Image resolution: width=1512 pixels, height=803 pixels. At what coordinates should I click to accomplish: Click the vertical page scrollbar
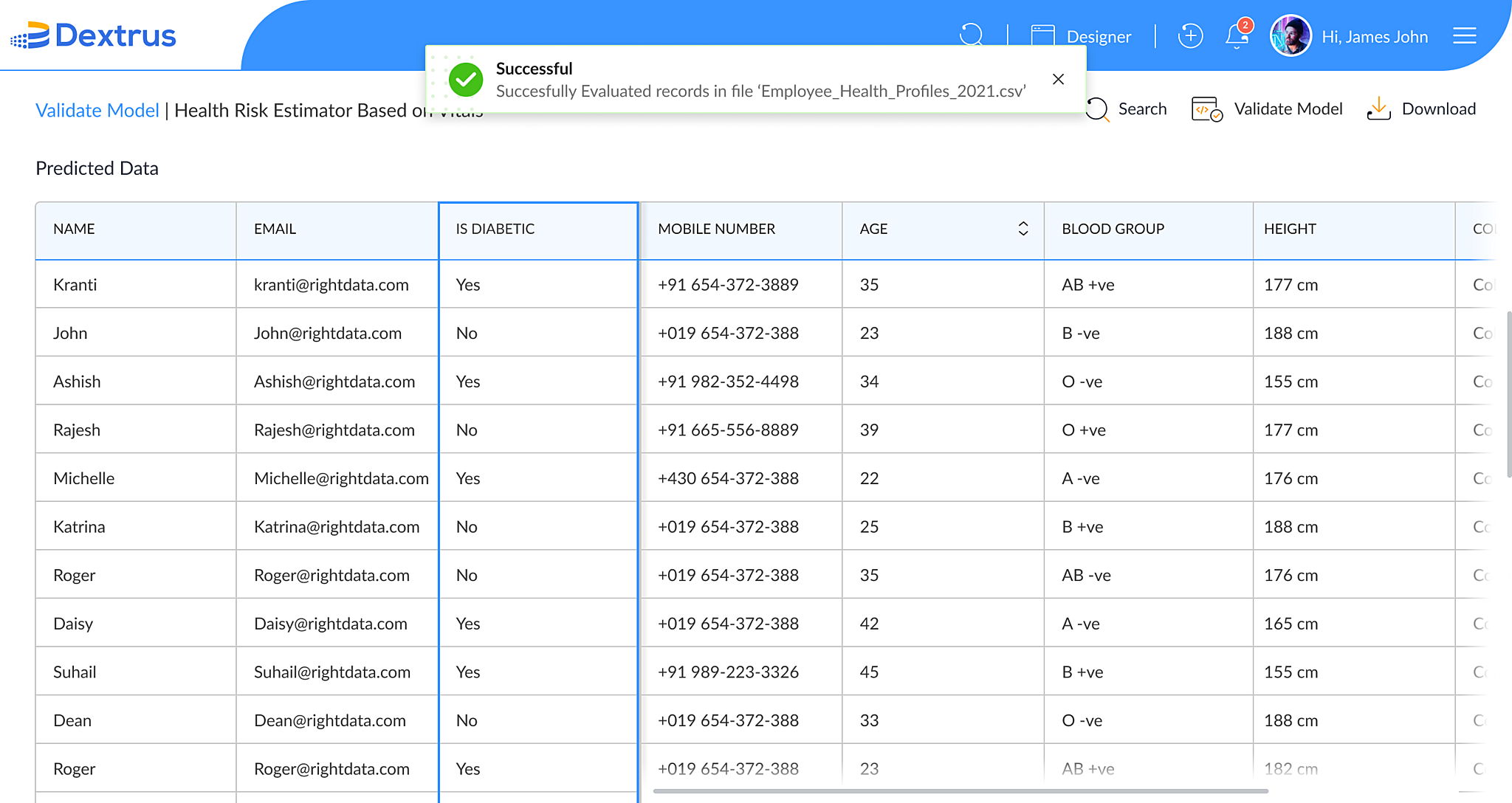click(x=1509, y=394)
